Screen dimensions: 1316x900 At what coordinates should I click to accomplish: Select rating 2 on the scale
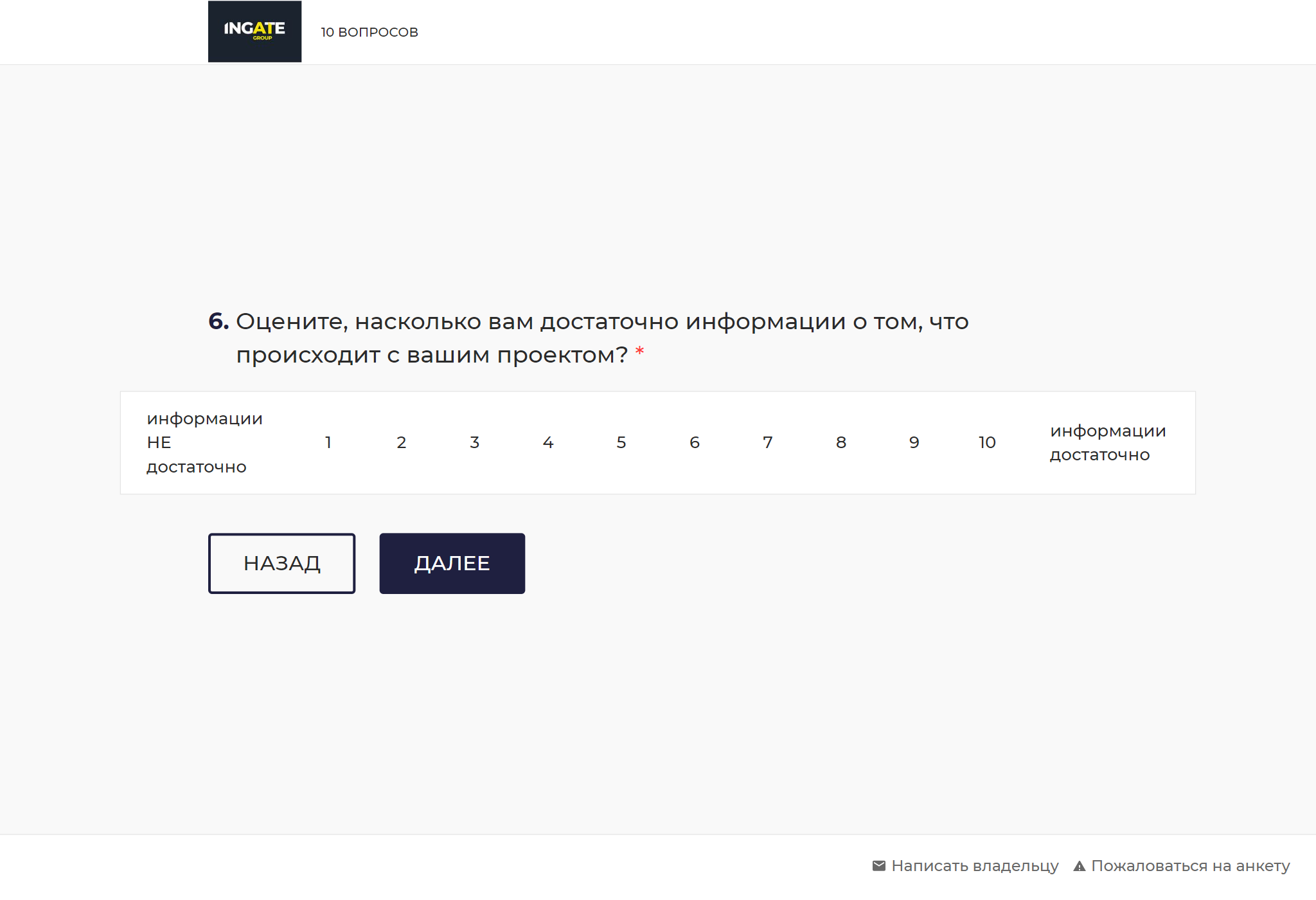point(401,442)
